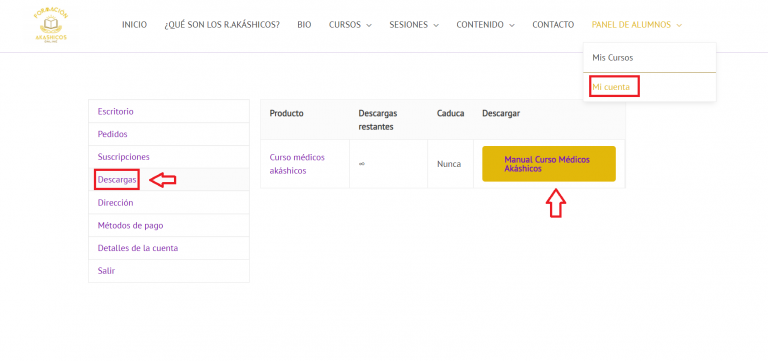
Task: Expand the SESIONES dropdown chevron
Action: click(436, 25)
